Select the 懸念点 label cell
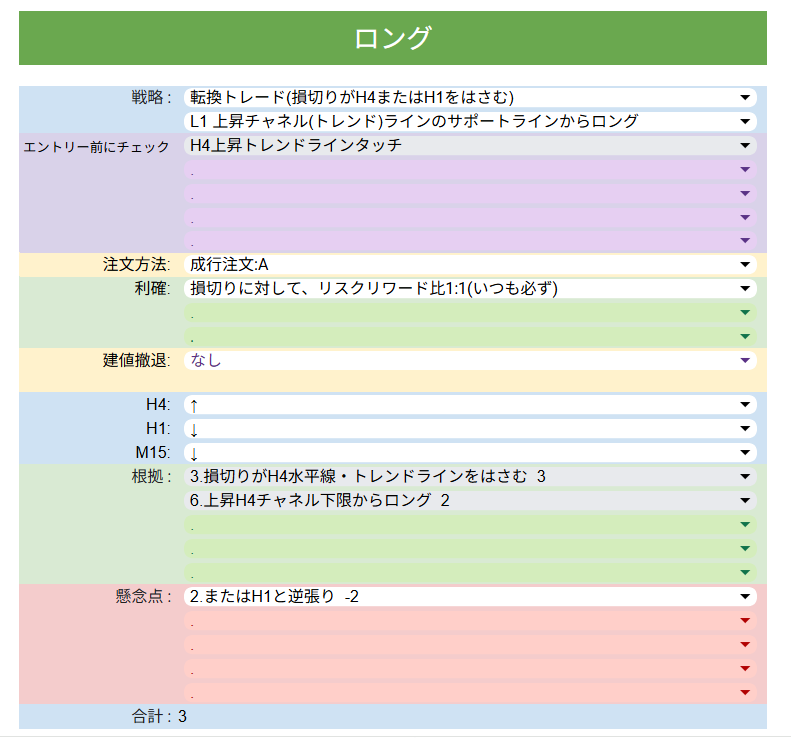The height and width of the screenshot is (738, 791). (x=143, y=597)
